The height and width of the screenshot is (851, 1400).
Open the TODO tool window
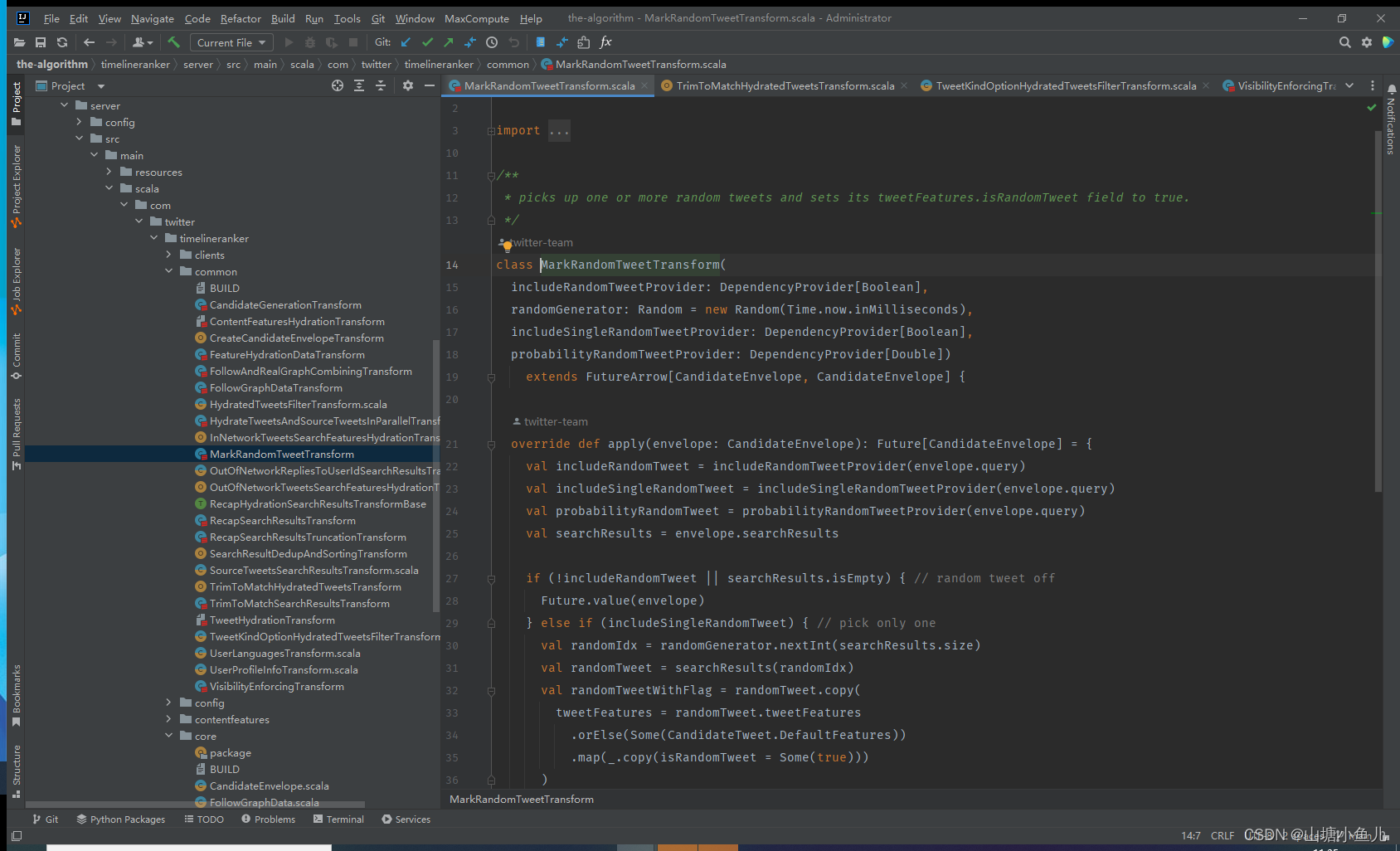(204, 819)
